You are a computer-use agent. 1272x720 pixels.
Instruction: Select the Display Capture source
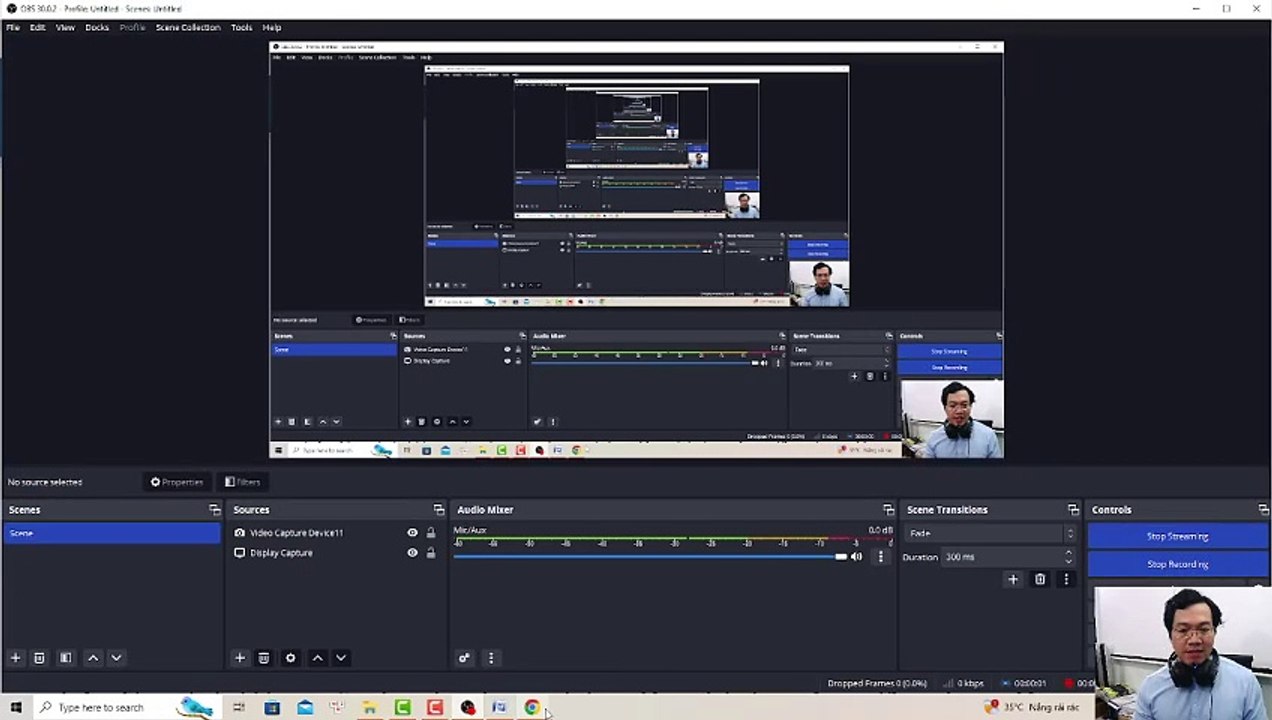click(x=281, y=553)
